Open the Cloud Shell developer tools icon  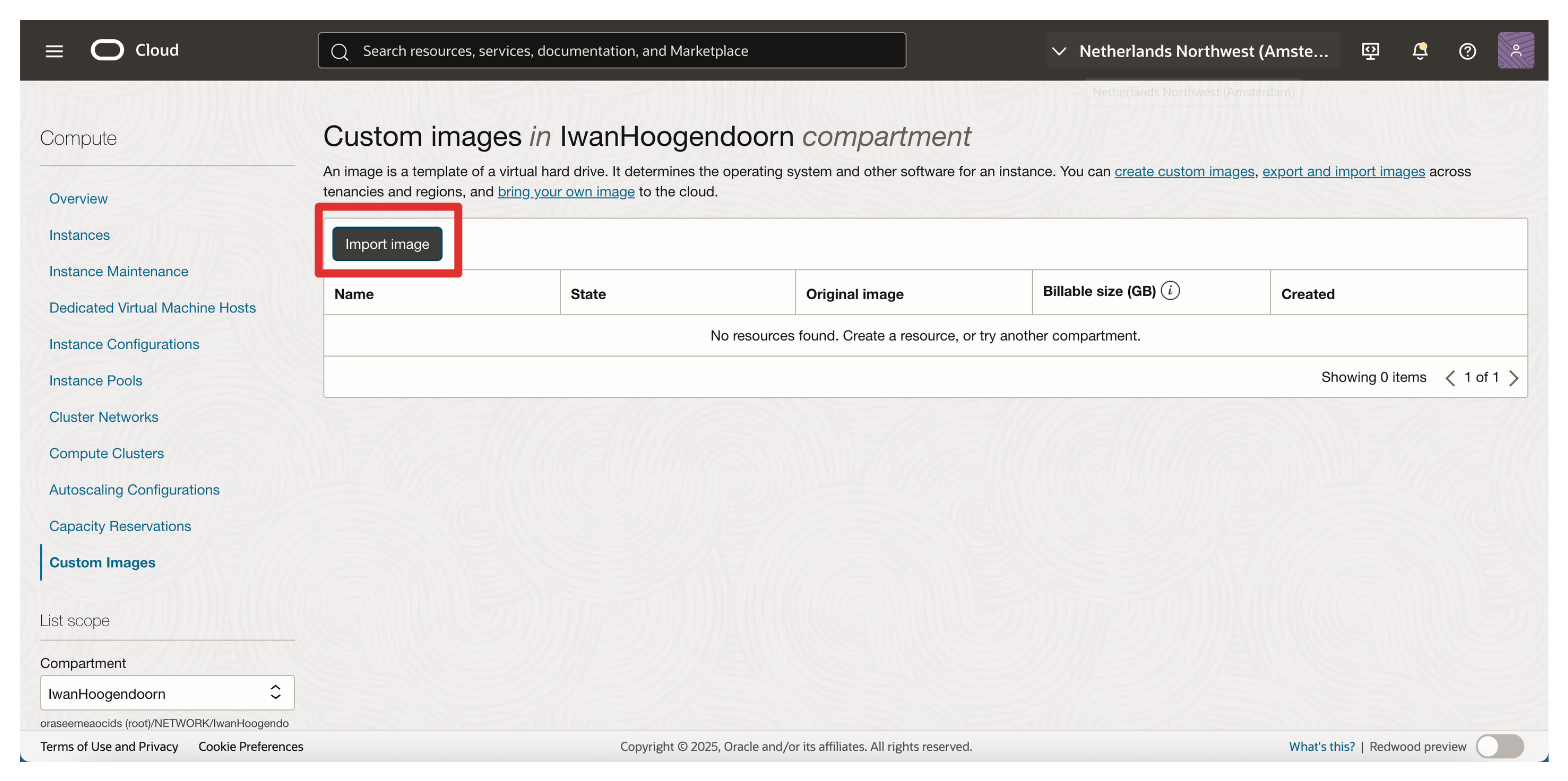coord(1371,51)
